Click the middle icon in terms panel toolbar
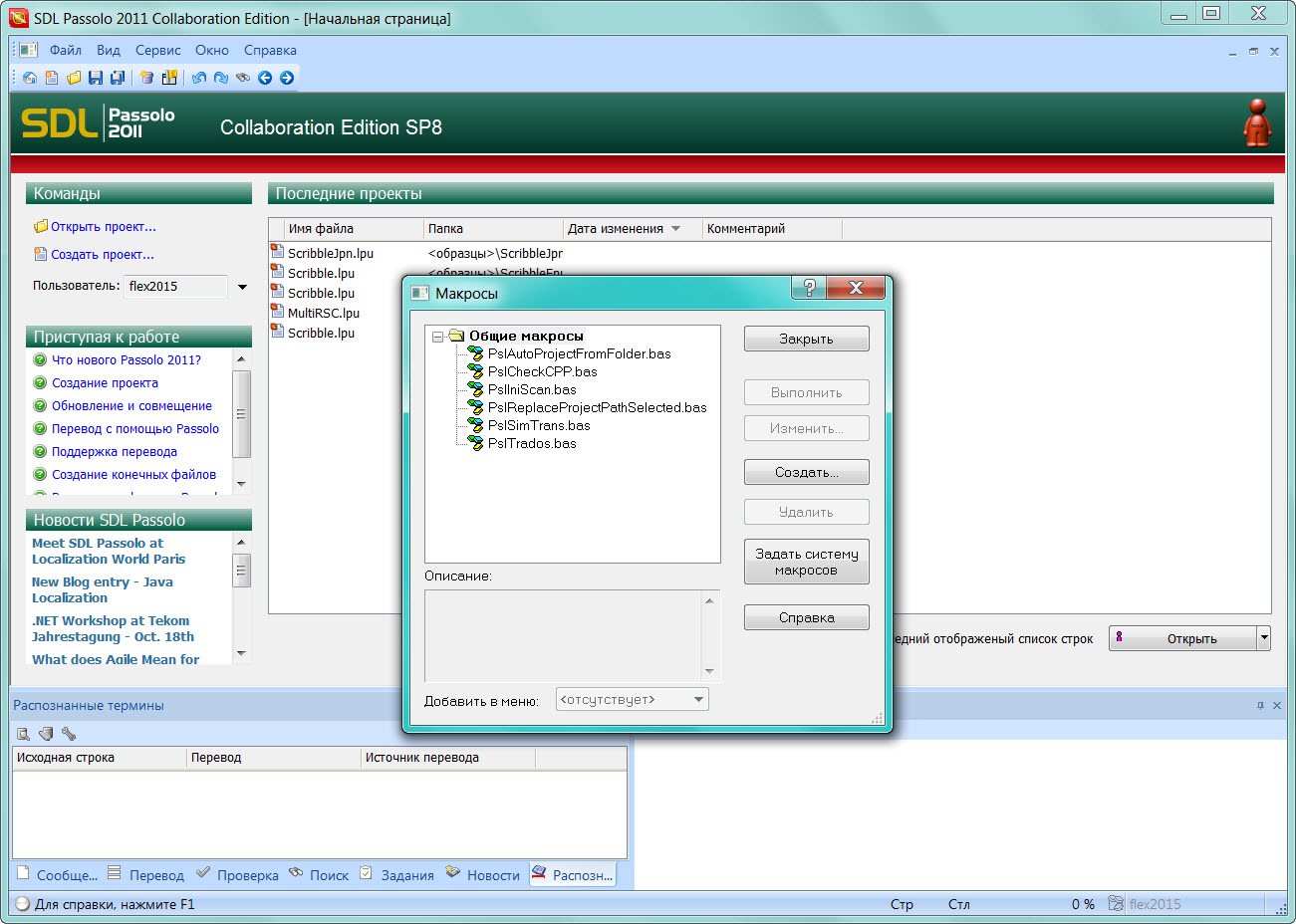This screenshot has width=1296, height=924. tap(46, 734)
